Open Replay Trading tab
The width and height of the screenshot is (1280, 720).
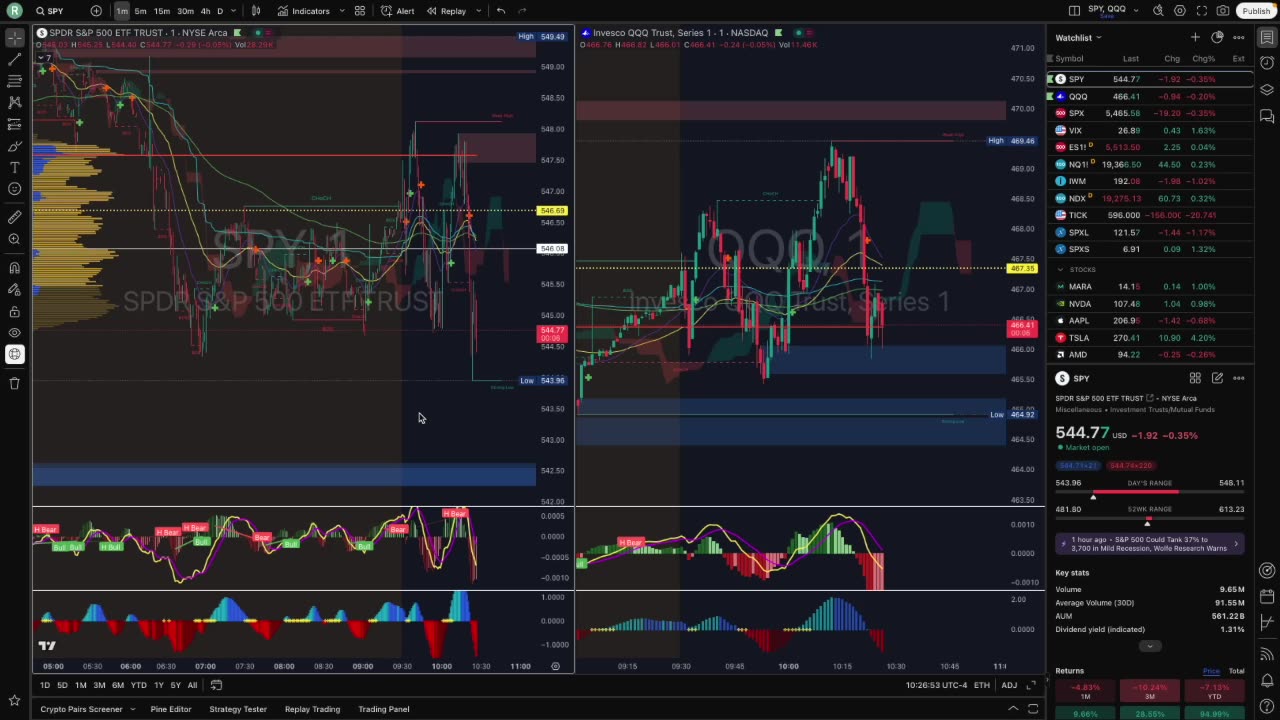pyautogui.click(x=312, y=709)
